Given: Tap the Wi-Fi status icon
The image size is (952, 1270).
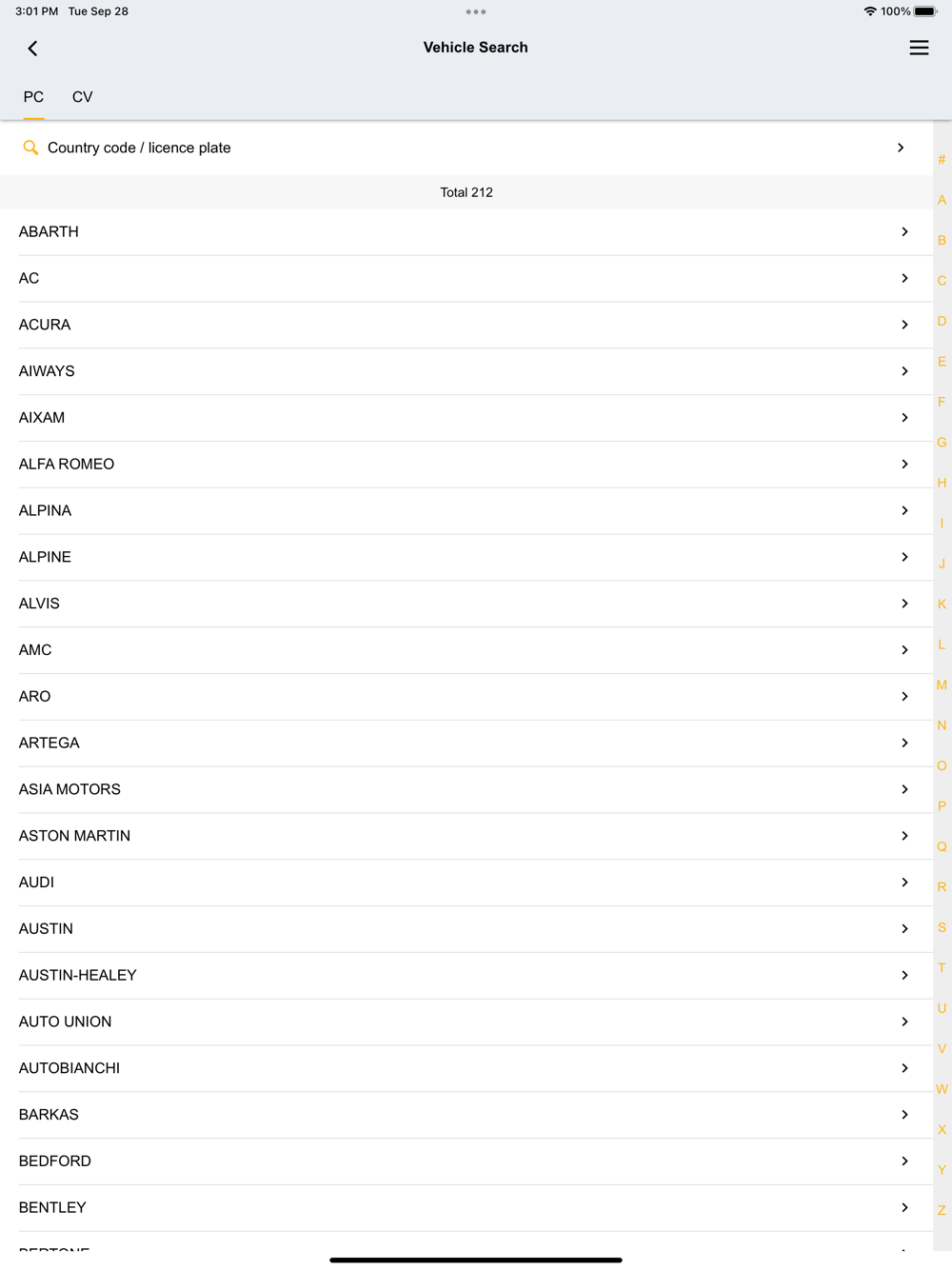Looking at the screenshot, I should (x=869, y=11).
